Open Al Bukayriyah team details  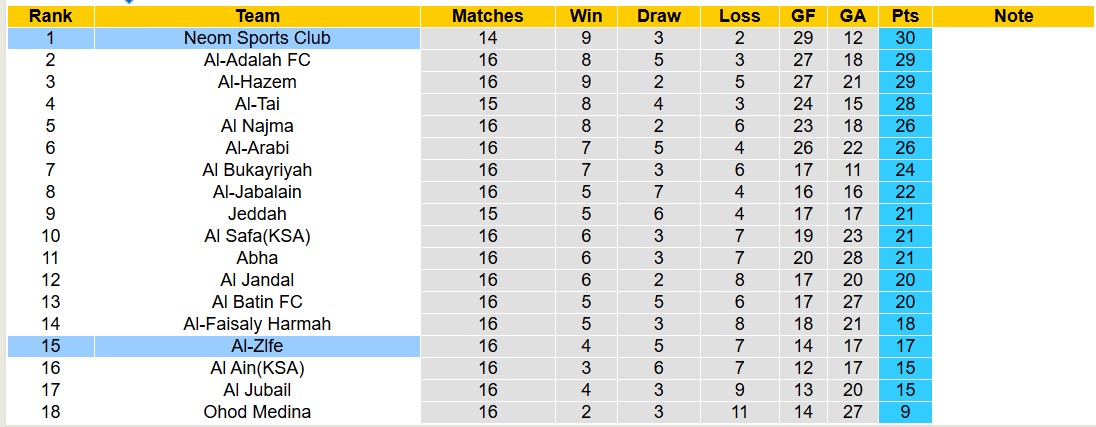point(257,170)
